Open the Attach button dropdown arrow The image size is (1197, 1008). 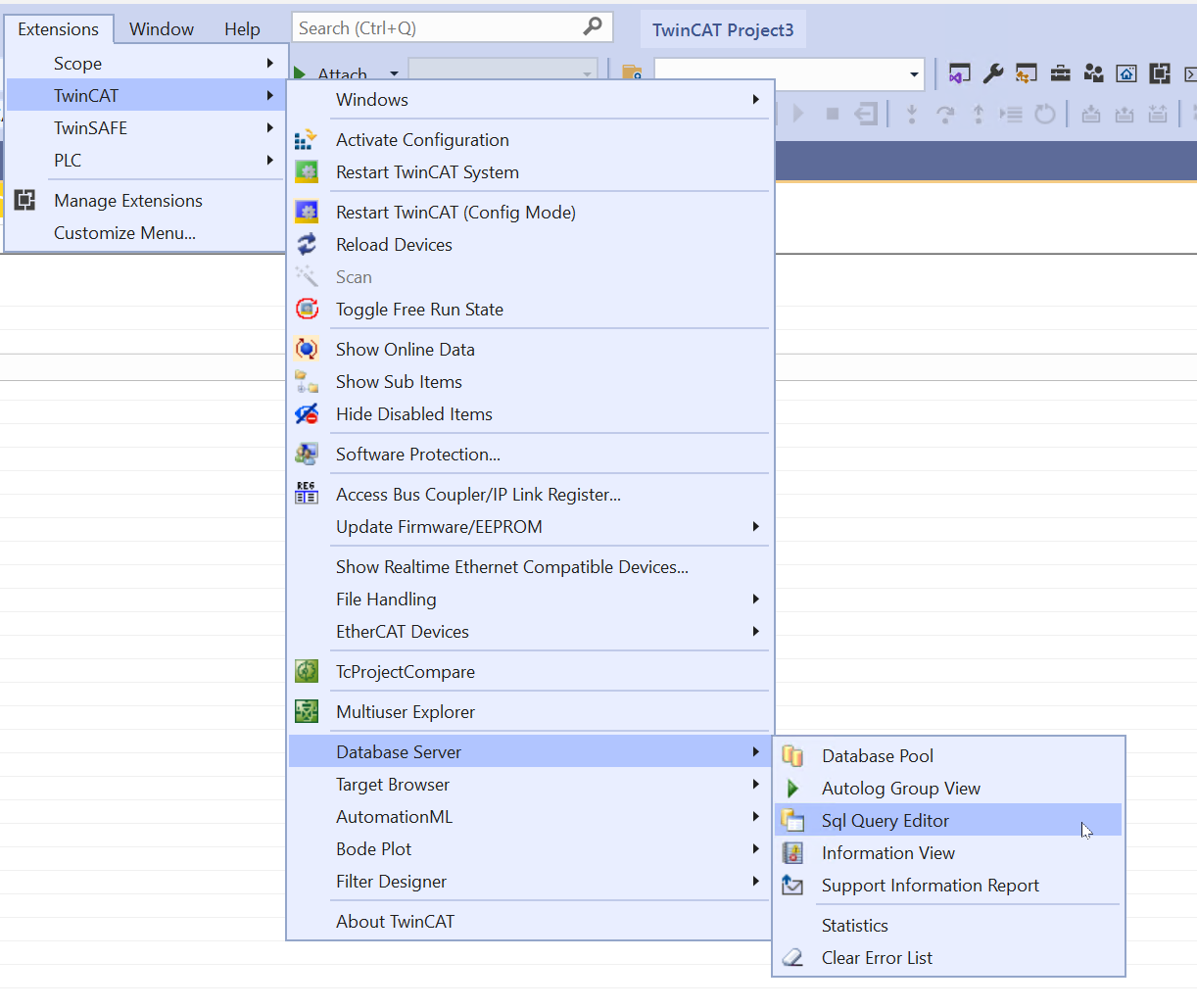(x=394, y=73)
